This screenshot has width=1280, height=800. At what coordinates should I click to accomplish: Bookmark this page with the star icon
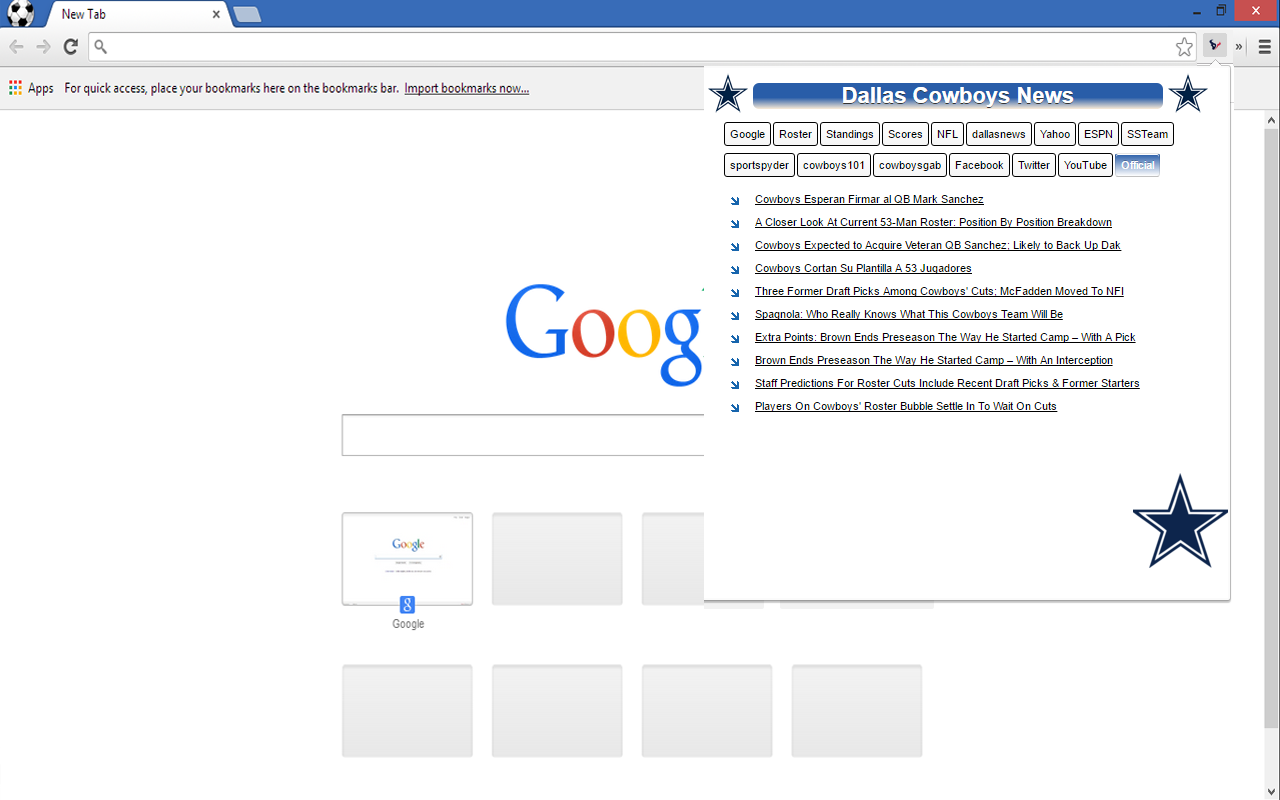pyautogui.click(x=1184, y=47)
